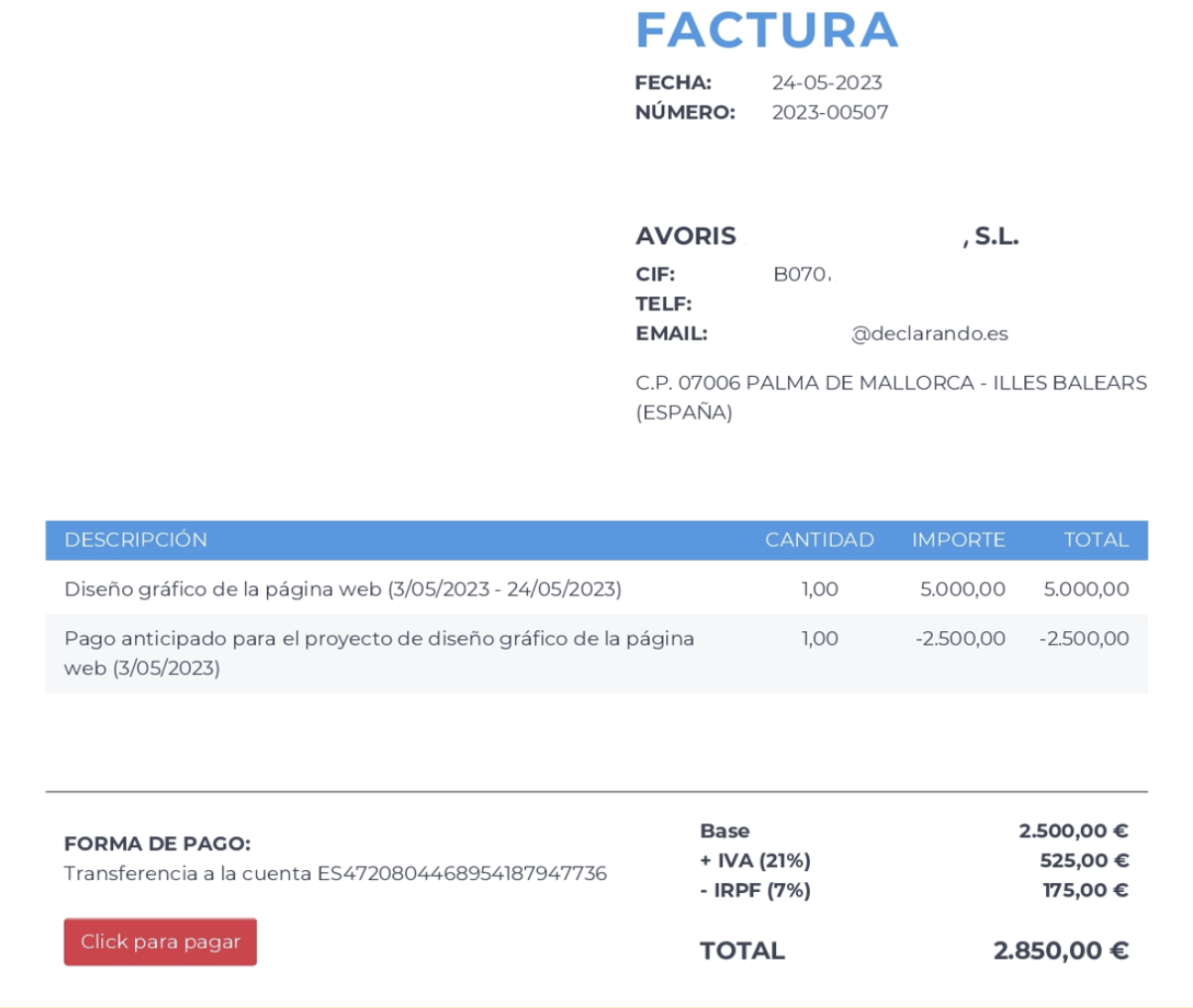Click the final TOTAL 2.850,00 €
1193x1008 pixels.
(x=1061, y=950)
